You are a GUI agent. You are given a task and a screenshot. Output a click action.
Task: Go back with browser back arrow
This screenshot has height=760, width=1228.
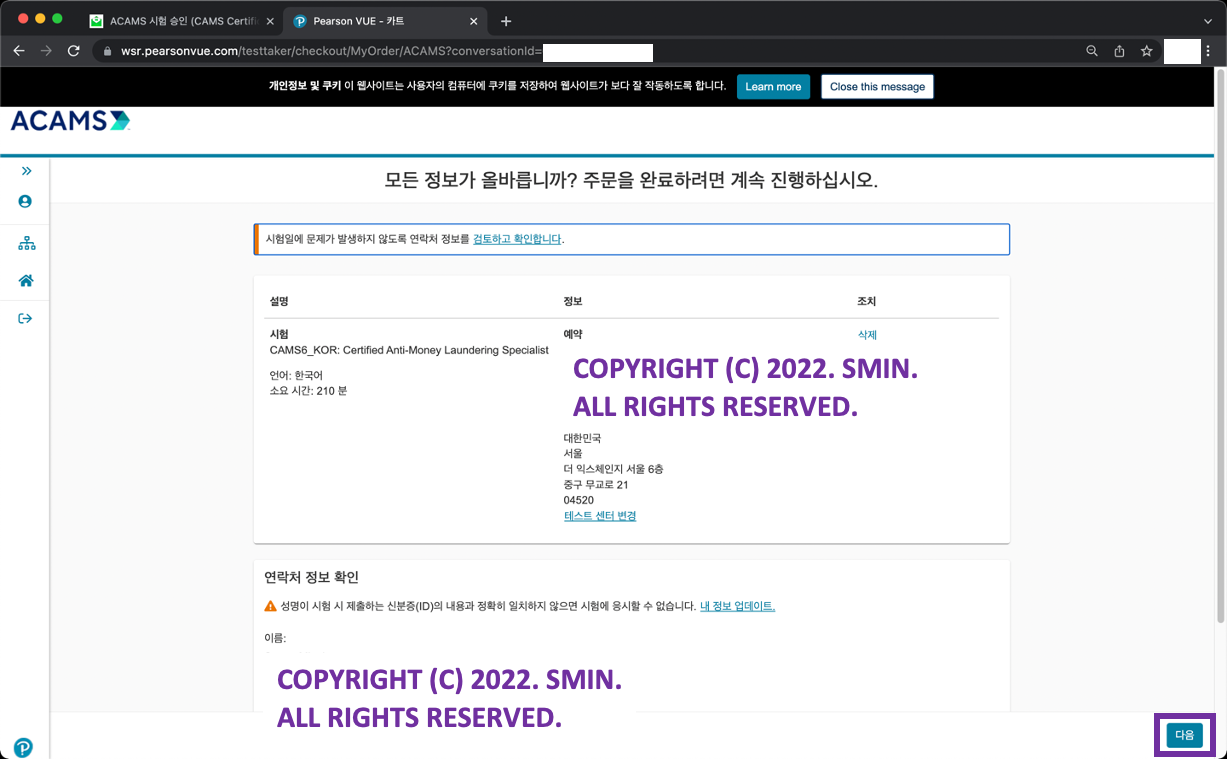coord(19,51)
